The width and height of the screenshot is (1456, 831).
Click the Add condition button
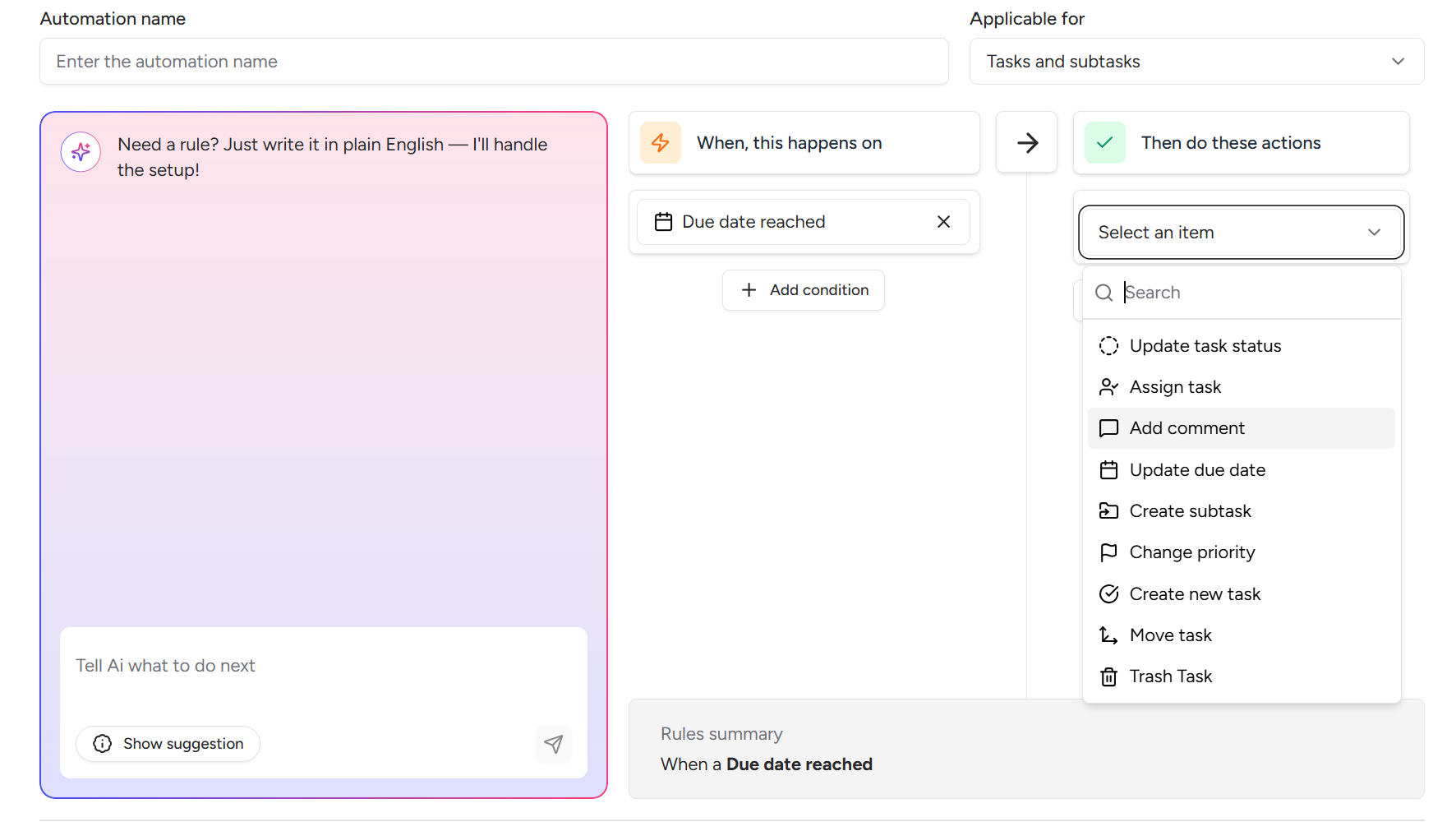[x=804, y=290]
